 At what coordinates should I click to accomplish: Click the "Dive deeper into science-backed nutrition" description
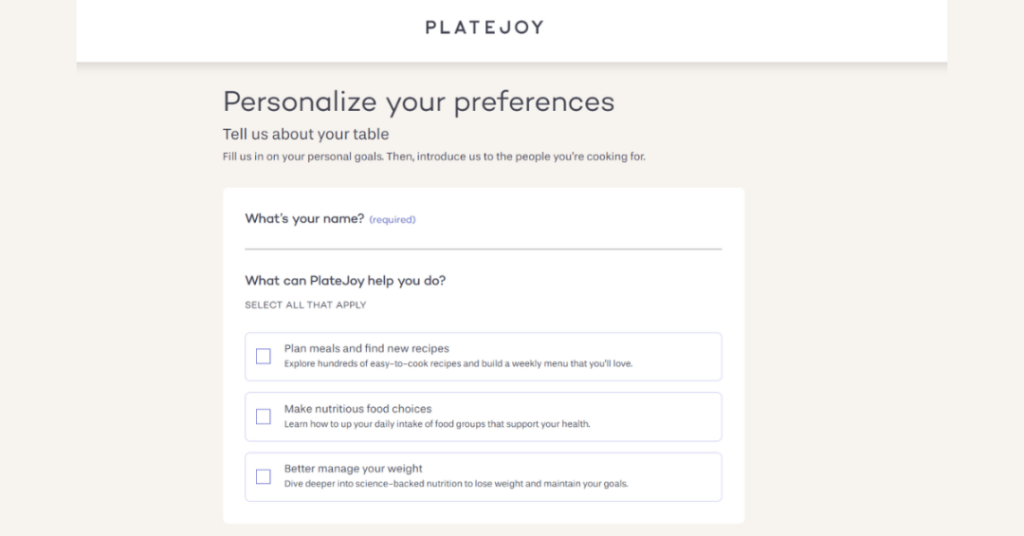tap(455, 484)
